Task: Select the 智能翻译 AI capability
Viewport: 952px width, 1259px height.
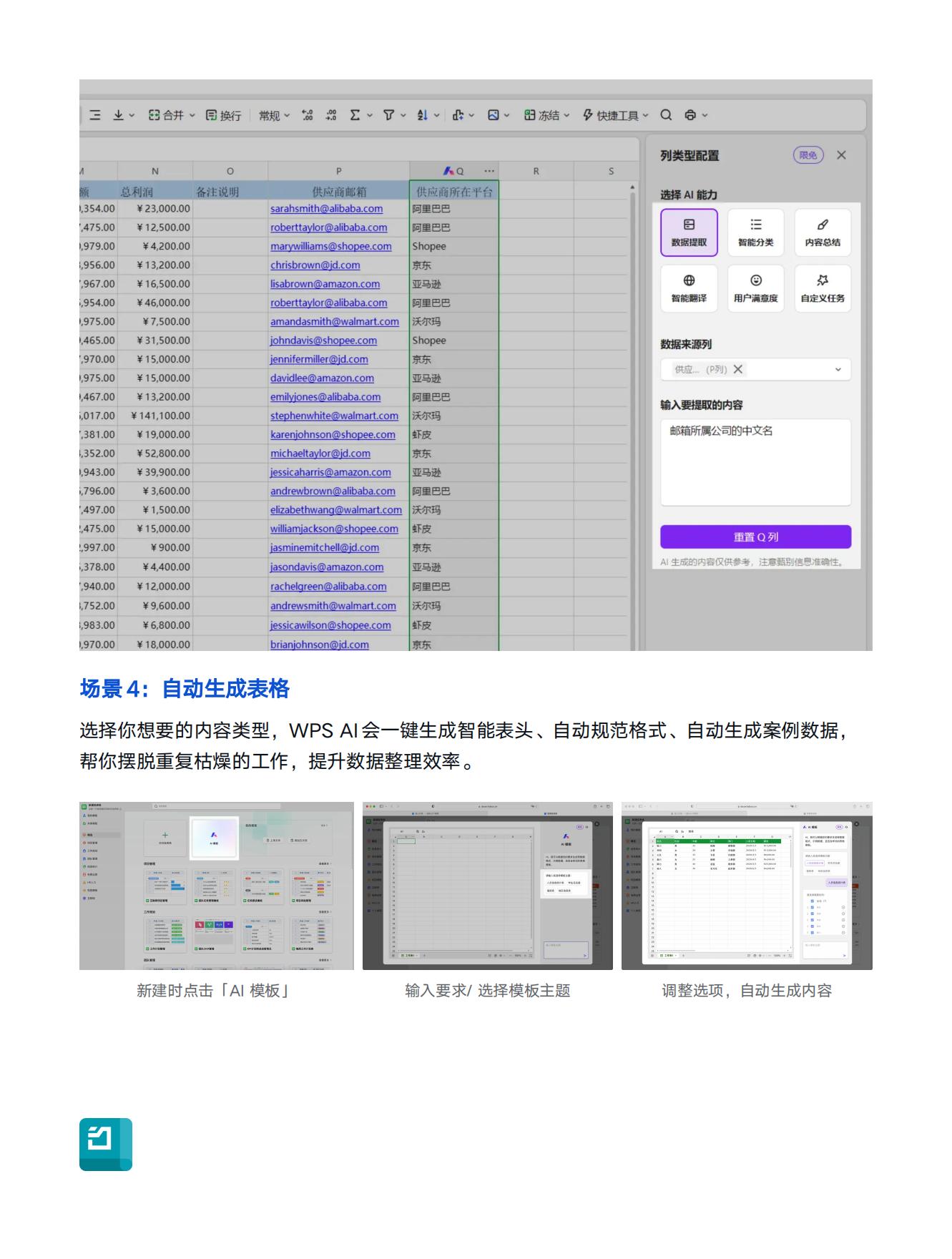Action: (689, 288)
